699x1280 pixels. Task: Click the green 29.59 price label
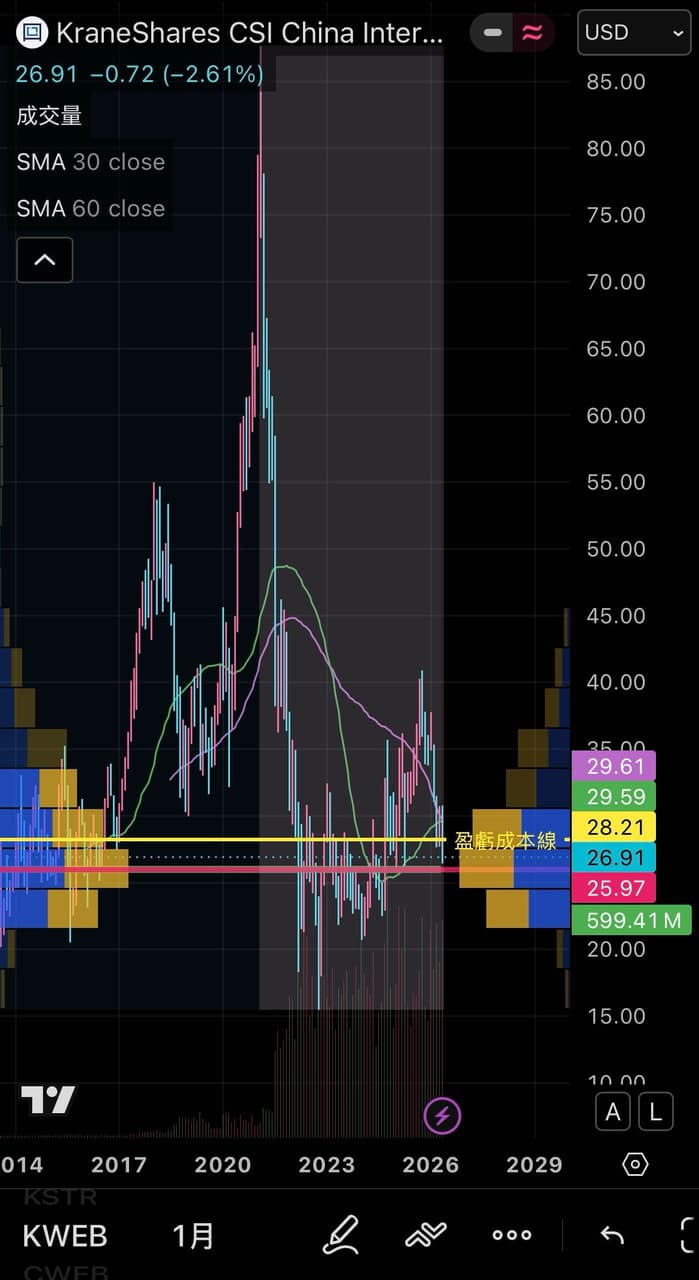(612, 796)
